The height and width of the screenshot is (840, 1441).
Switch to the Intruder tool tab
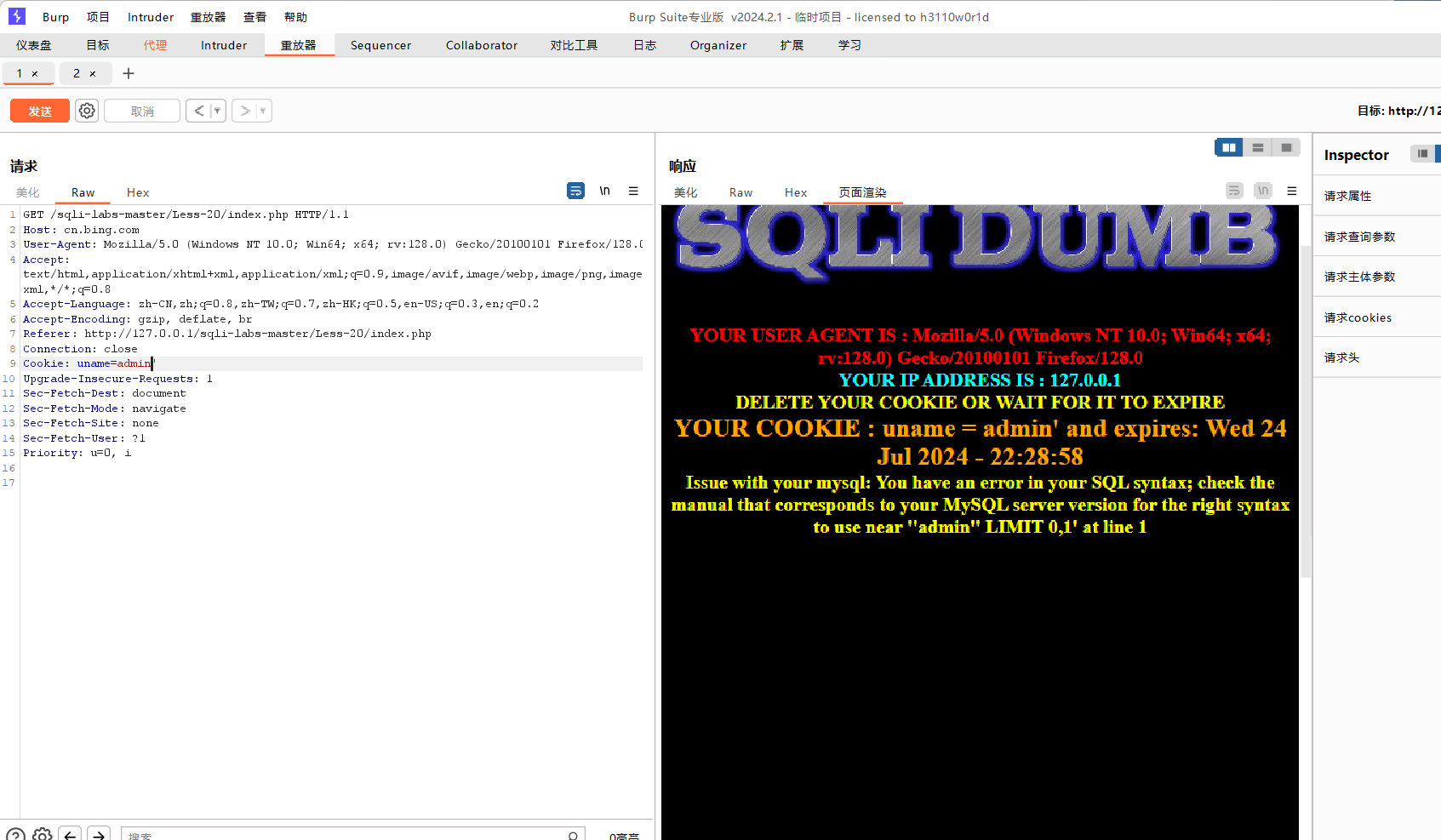(224, 45)
